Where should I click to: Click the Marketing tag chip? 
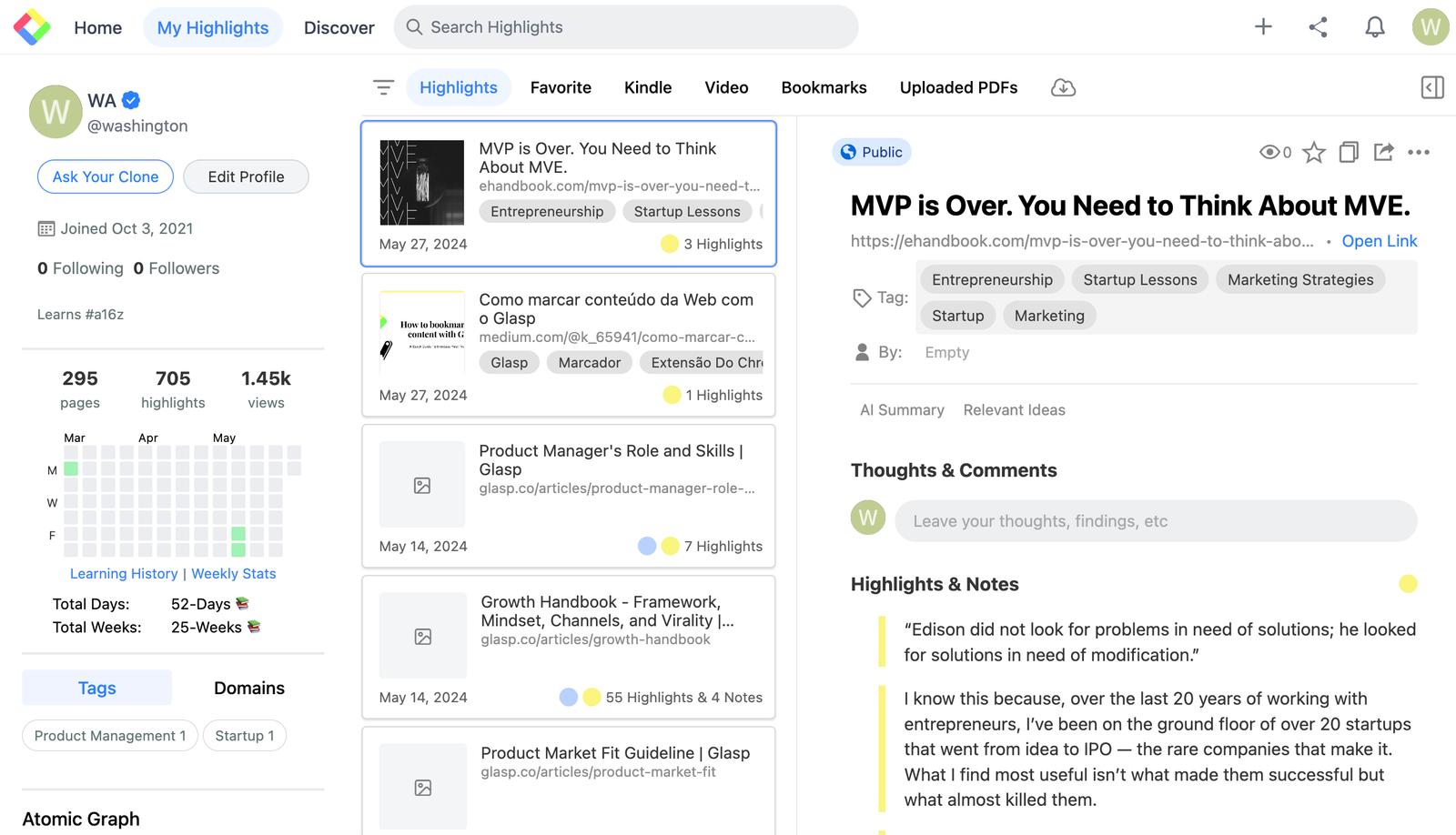(x=1049, y=316)
